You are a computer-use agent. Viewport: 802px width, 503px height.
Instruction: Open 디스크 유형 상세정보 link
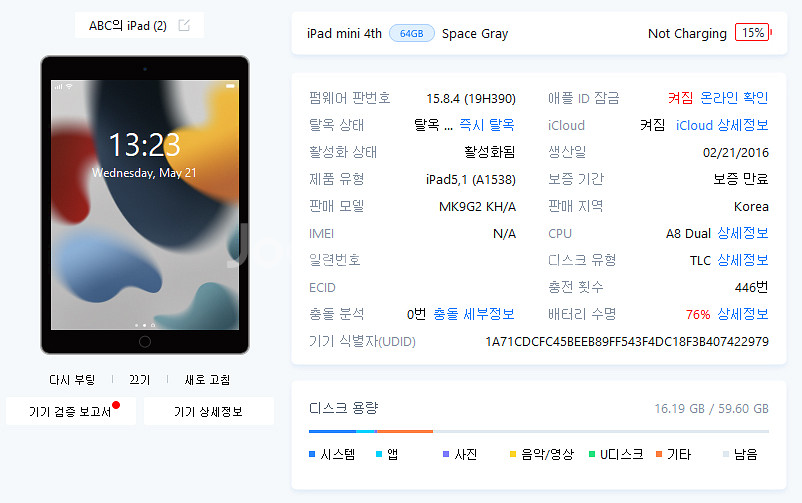(x=743, y=260)
